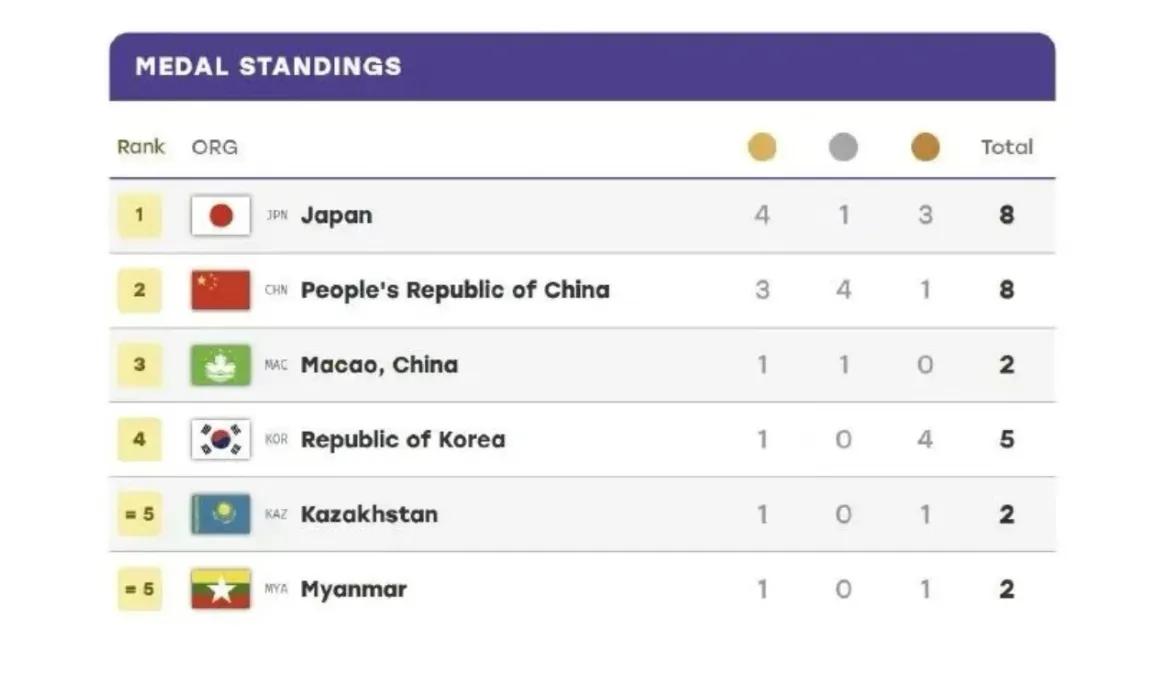This screenshot has width=1163, height=679.
Task: Click the rank 3 badge for Macao
Action: [139, 365]
